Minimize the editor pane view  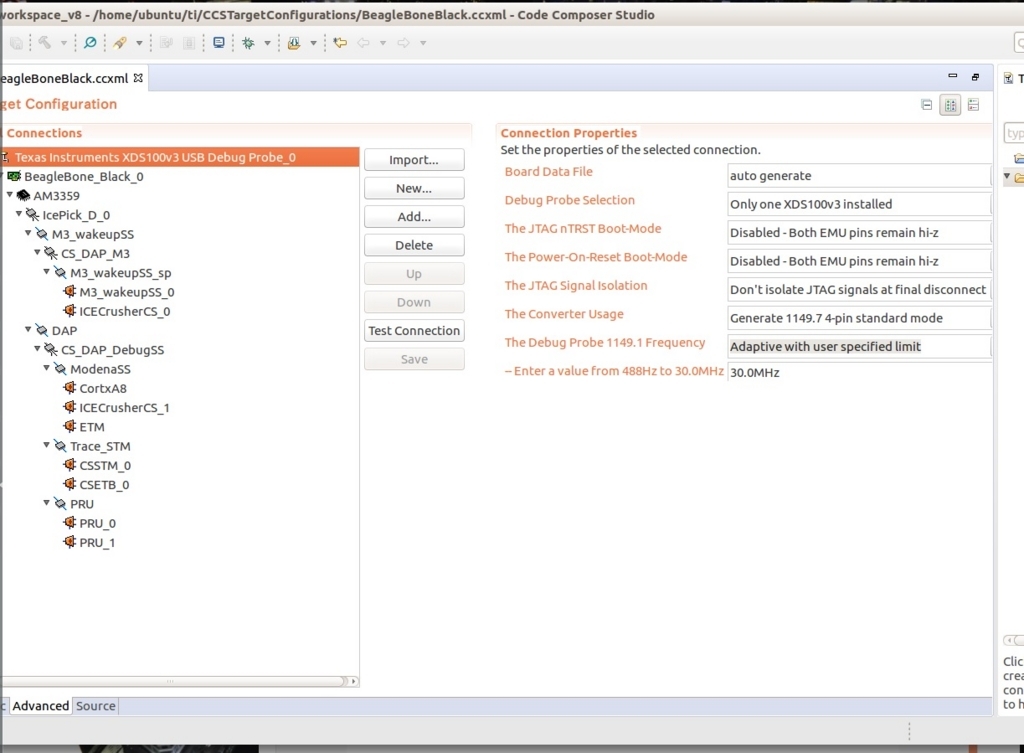pyautogui.click(x=953, y=76)
